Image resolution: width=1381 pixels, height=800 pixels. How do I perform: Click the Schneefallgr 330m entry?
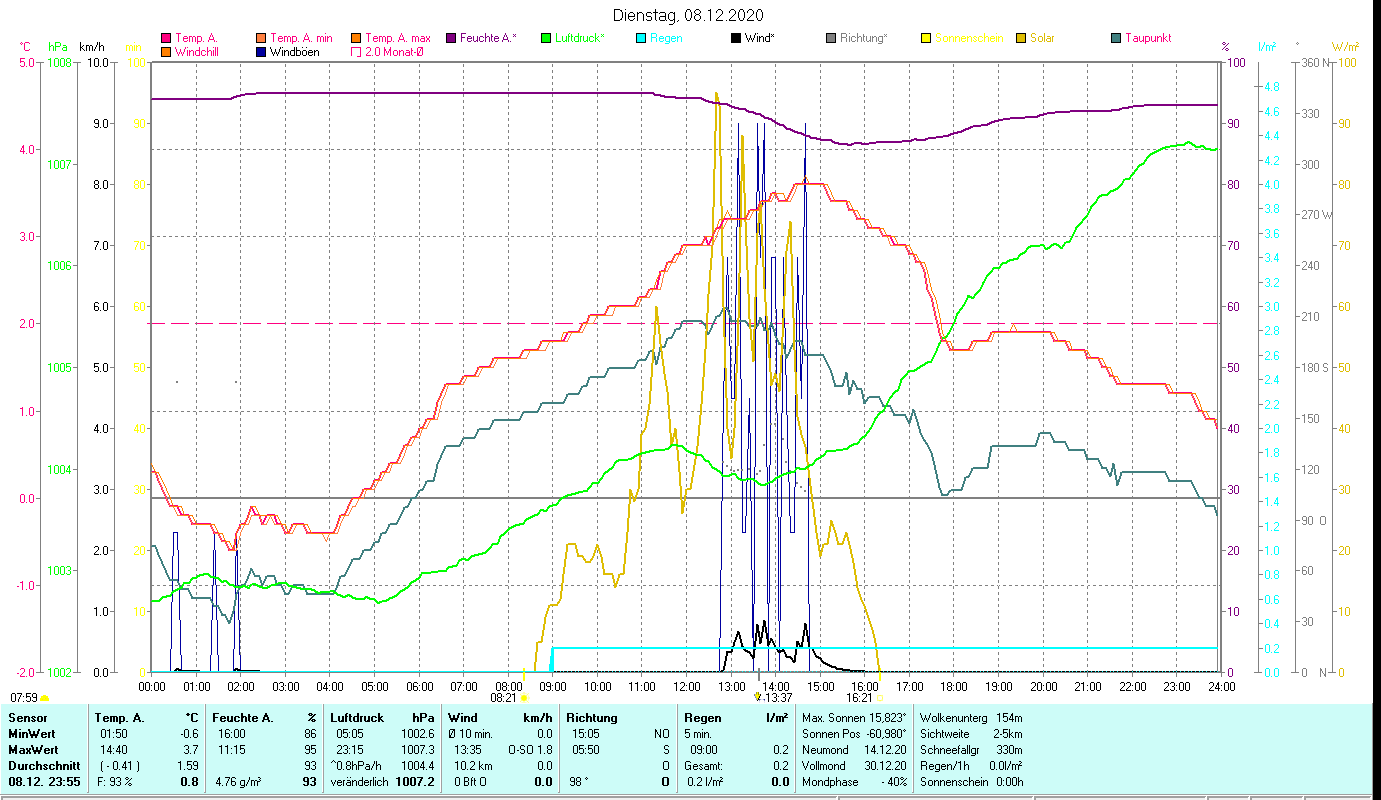coord(970,749)
